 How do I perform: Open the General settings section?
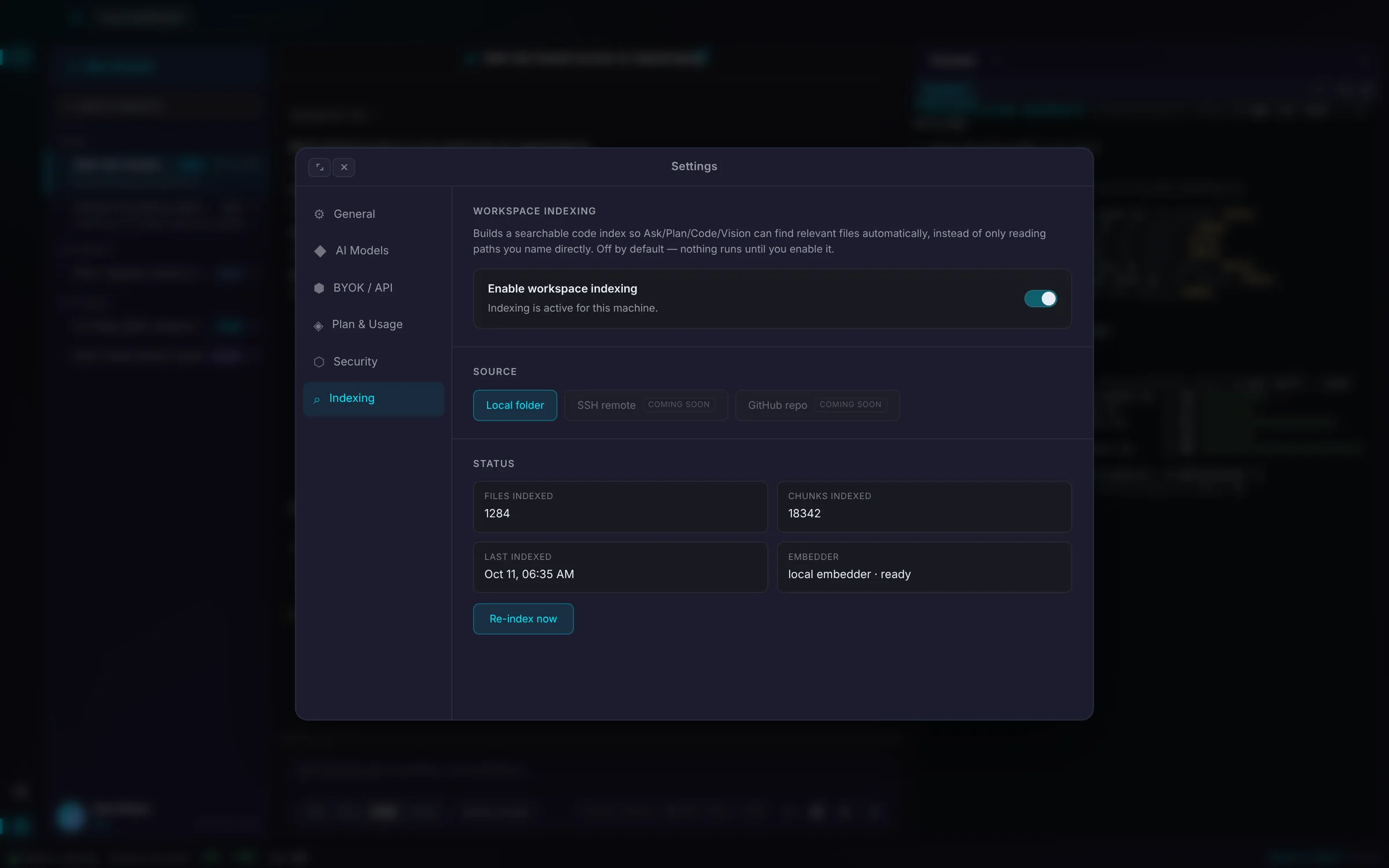pos(373,214)
